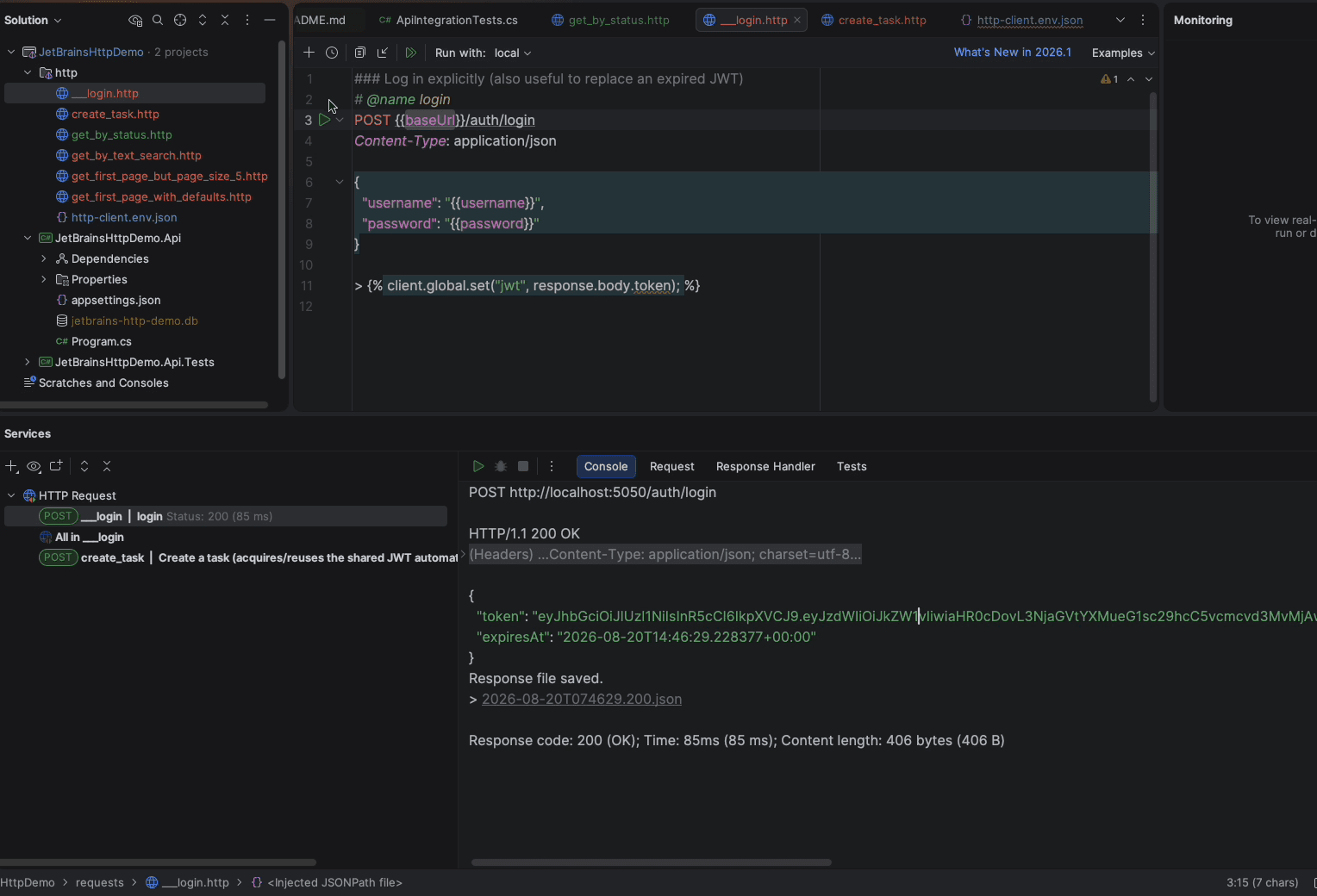The height and width of the screenshot is (896, 1317).
Task: Run the POST login request from gutter
Action: click(x=324, y=120)
